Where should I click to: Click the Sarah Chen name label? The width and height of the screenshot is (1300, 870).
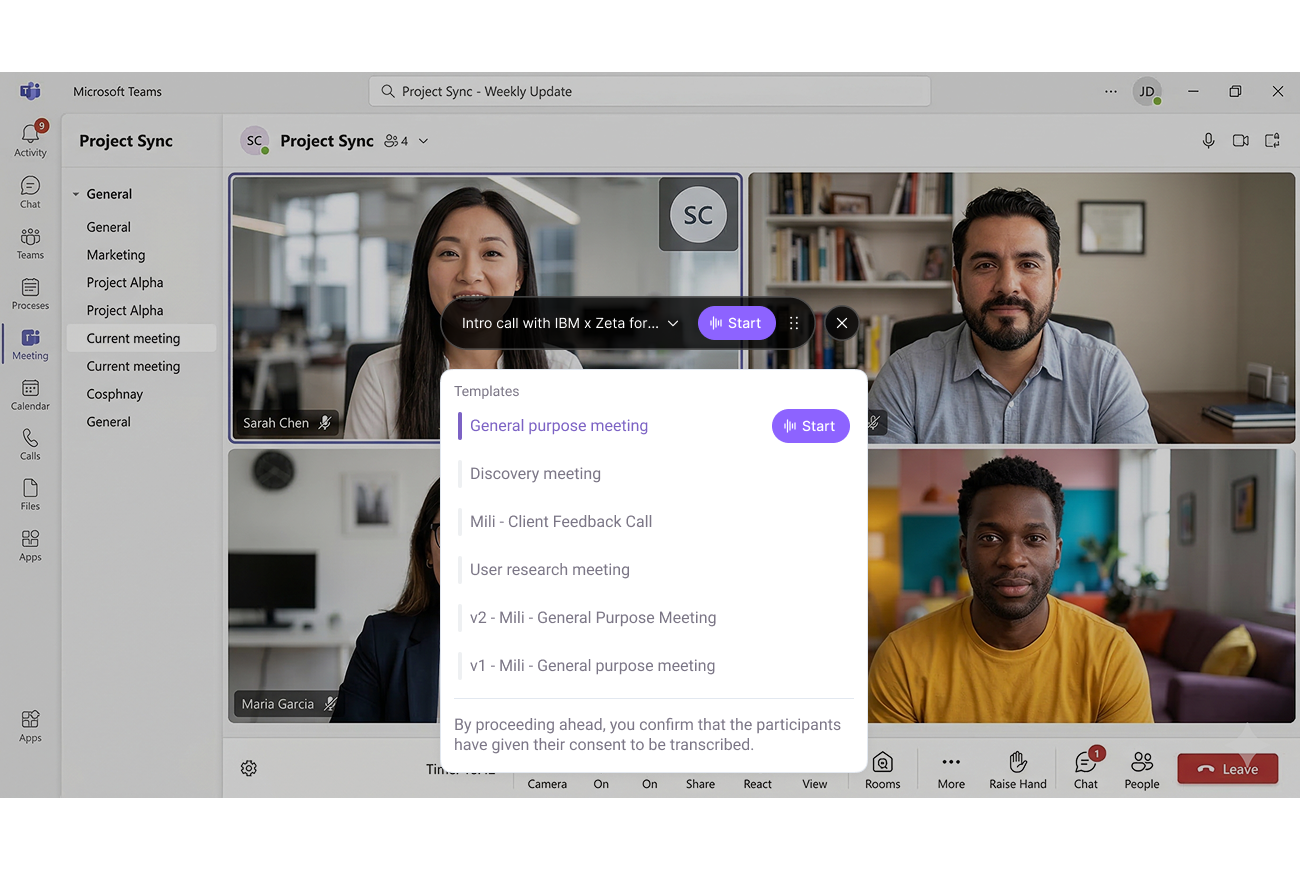point(276,423)
